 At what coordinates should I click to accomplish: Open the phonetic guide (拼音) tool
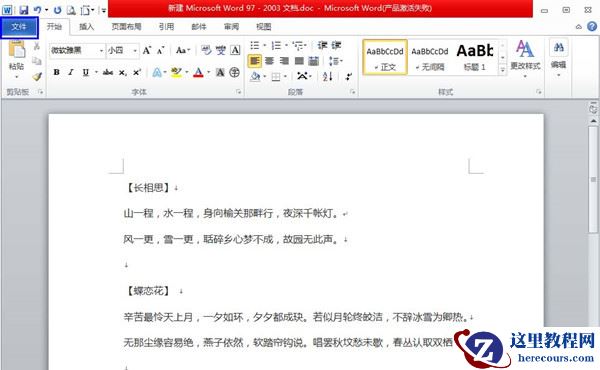pyautogui.click(x=221, y=50)
